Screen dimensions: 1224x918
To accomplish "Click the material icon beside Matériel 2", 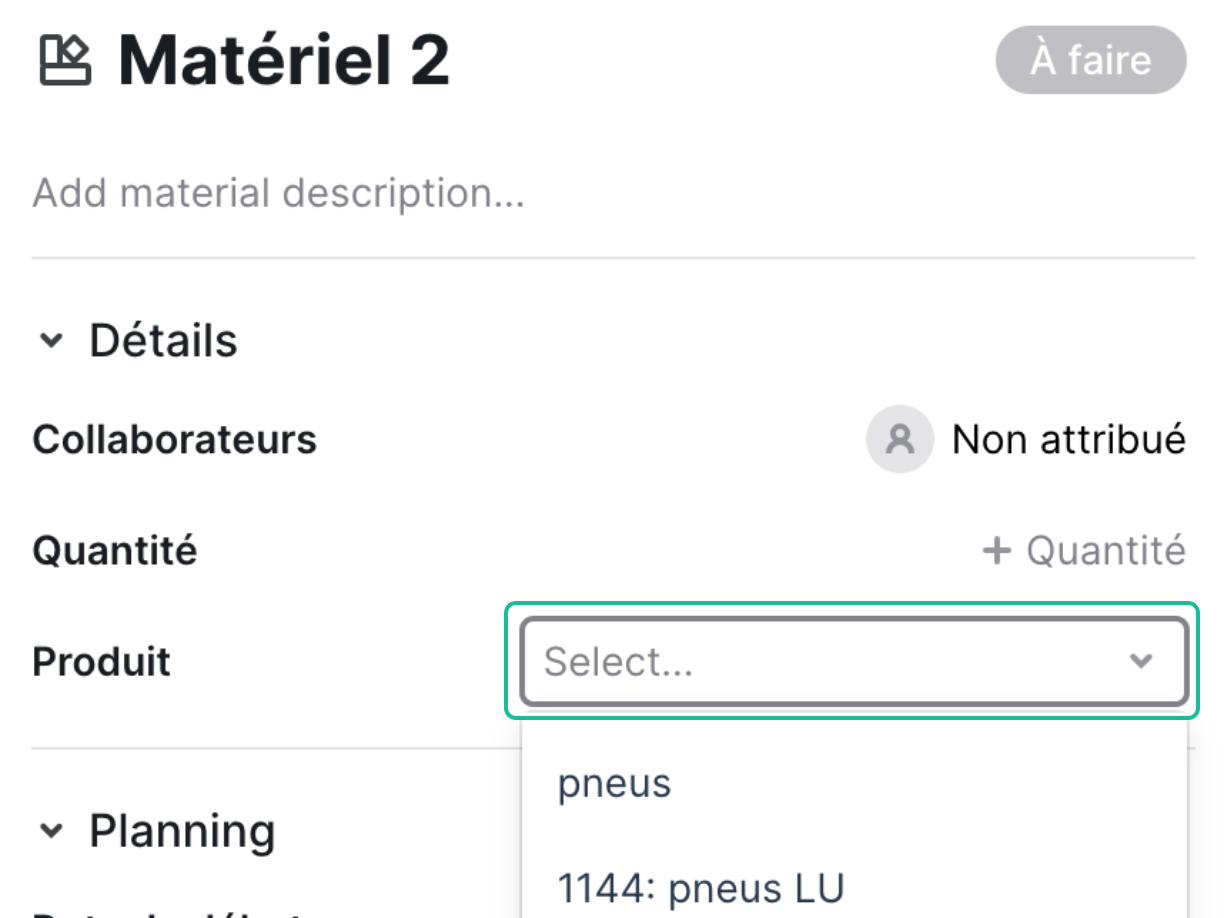I will (65, 60).
